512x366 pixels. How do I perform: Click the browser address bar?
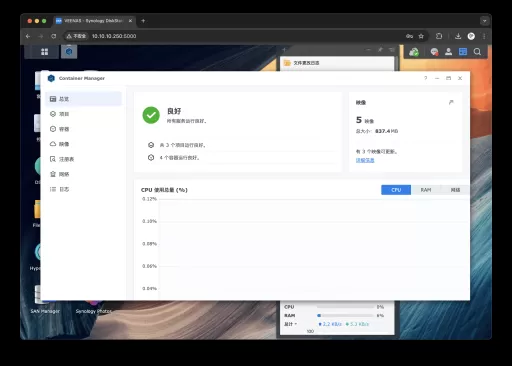tap(233, 36)
